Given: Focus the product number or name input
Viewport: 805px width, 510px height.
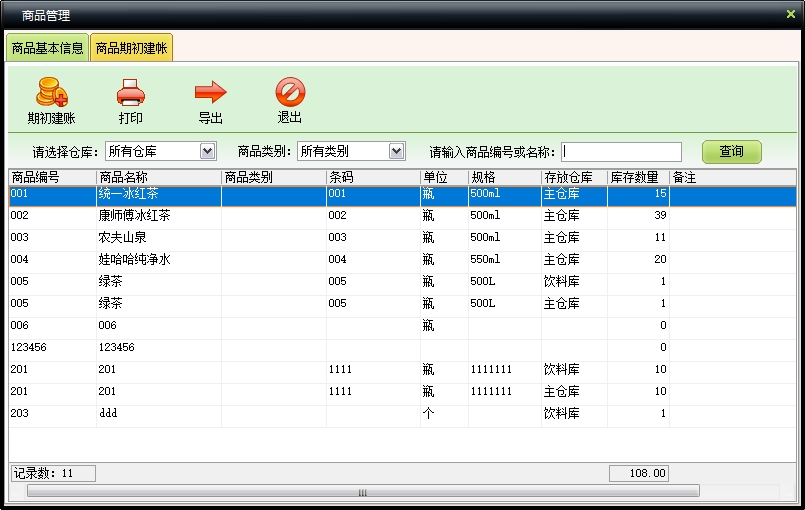Looking at the screenshot, I should (x=621, y=152).
